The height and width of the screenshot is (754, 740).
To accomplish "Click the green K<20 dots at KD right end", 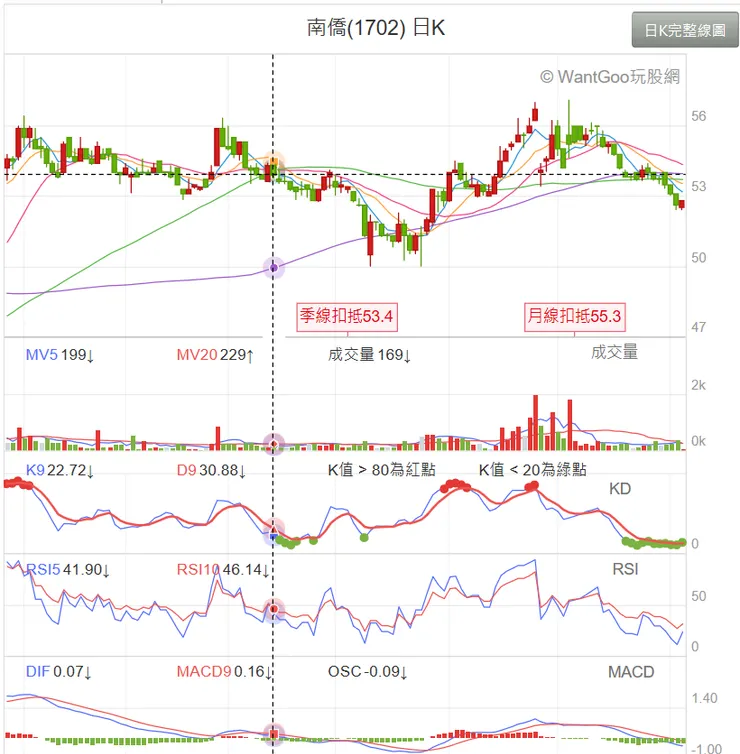I will (x=654, y=543).
